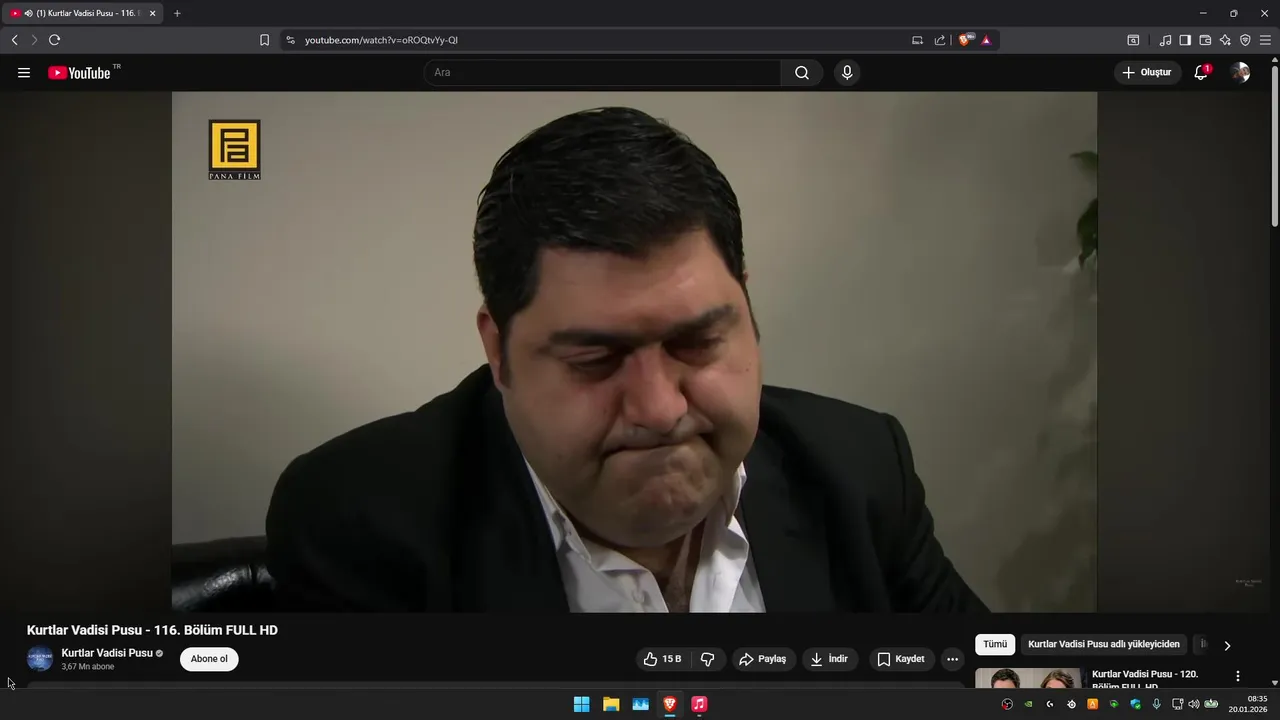Open a new browser tab

[177, 13]
